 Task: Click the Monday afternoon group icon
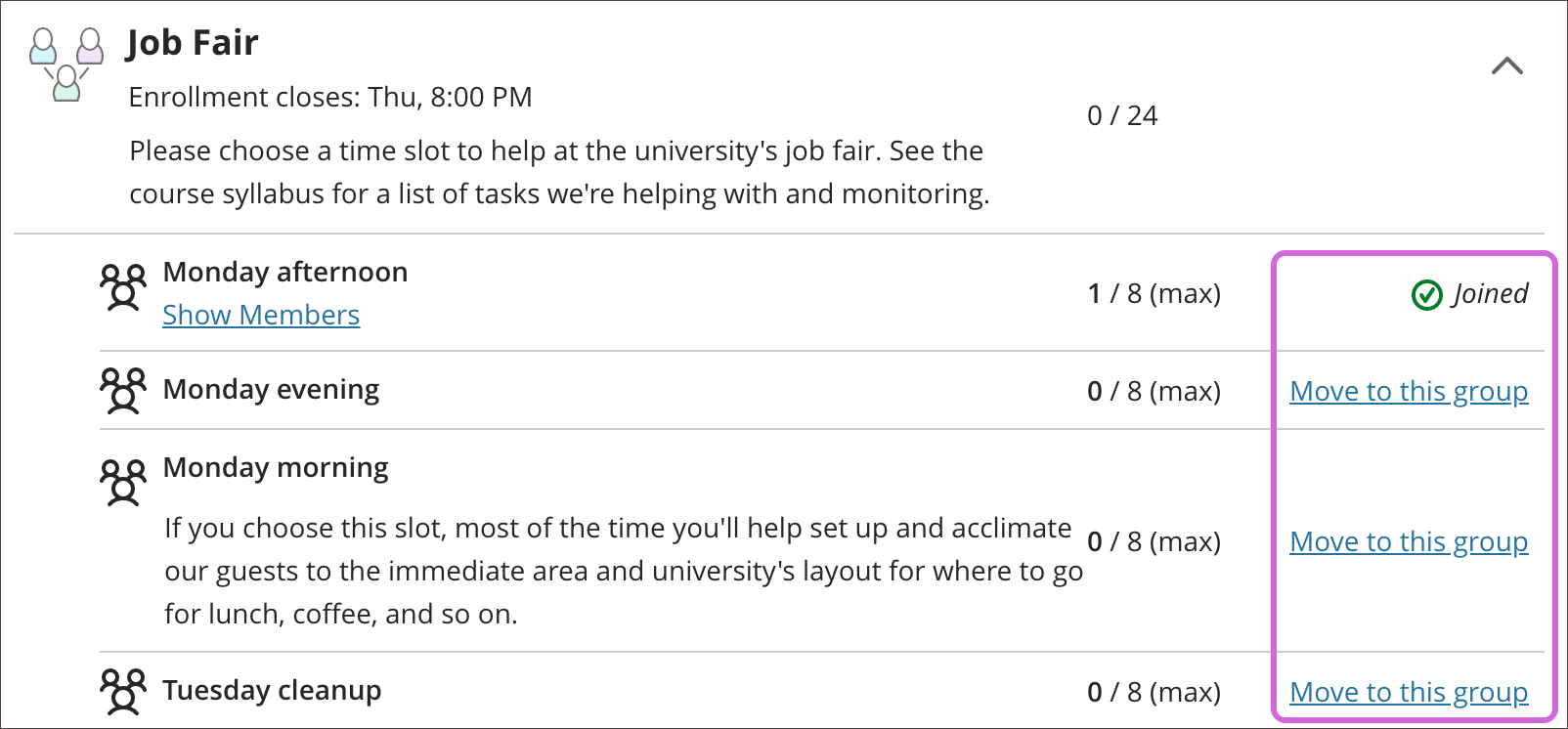tap(123, 287)
